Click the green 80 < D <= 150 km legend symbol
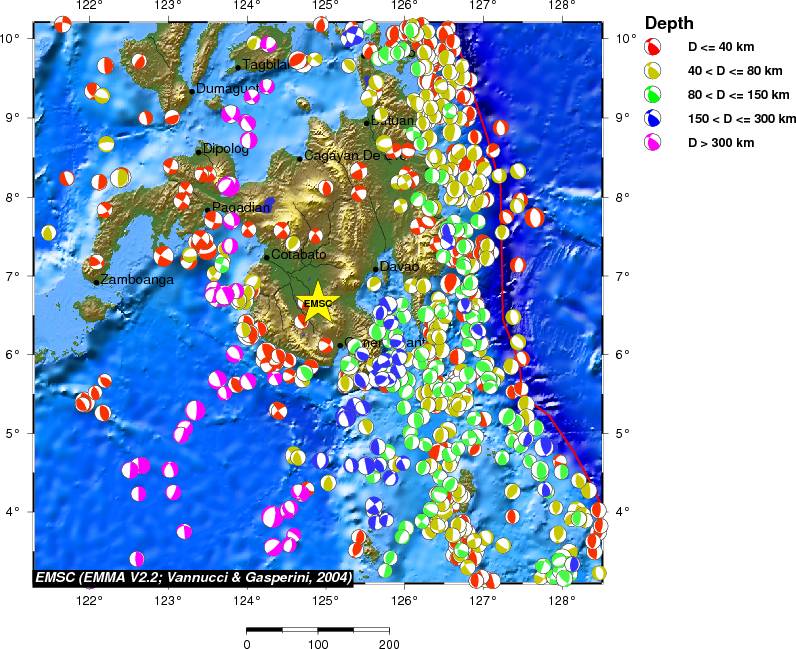The height and width of the screenshot is (649, 796). point(652,95)
